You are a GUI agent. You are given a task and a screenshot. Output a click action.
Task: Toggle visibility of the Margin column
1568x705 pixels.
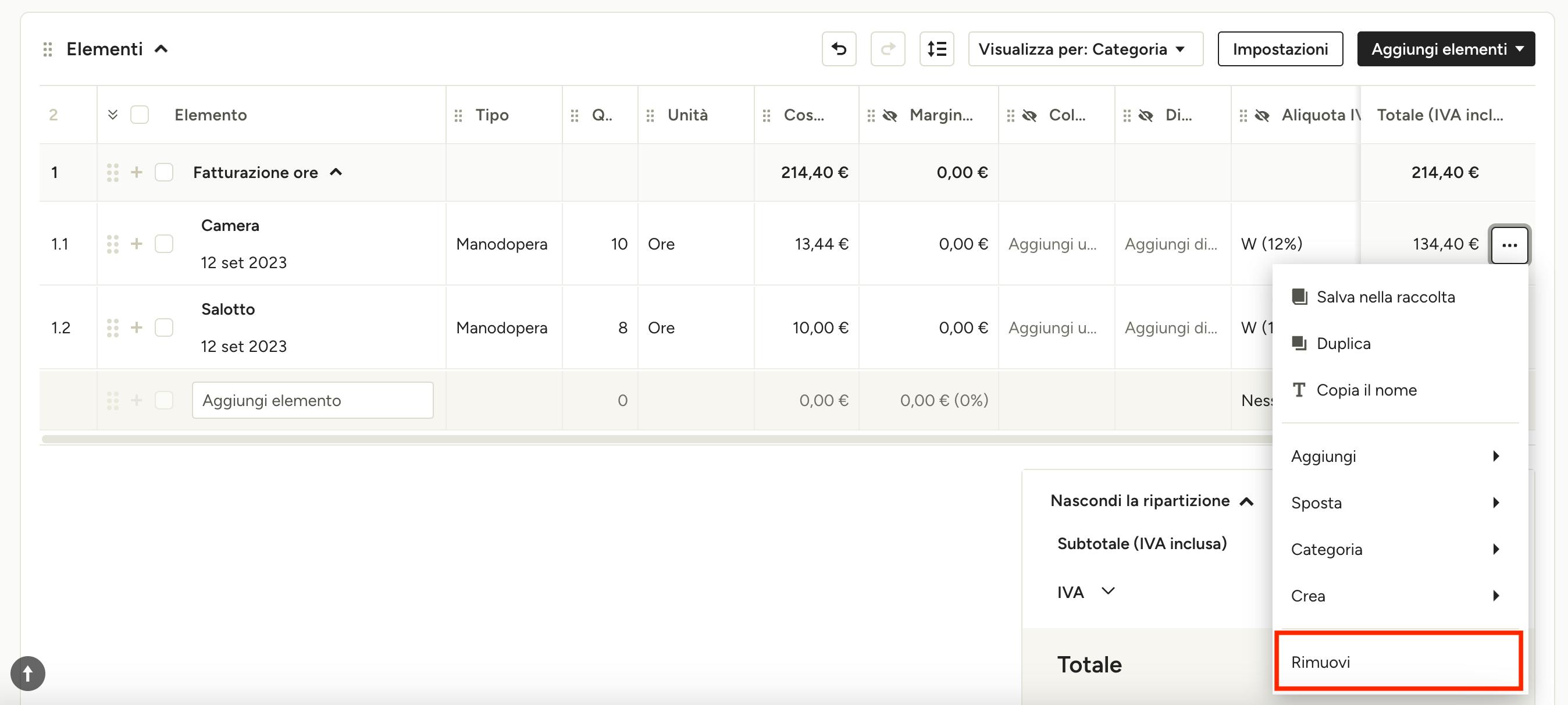889,115
